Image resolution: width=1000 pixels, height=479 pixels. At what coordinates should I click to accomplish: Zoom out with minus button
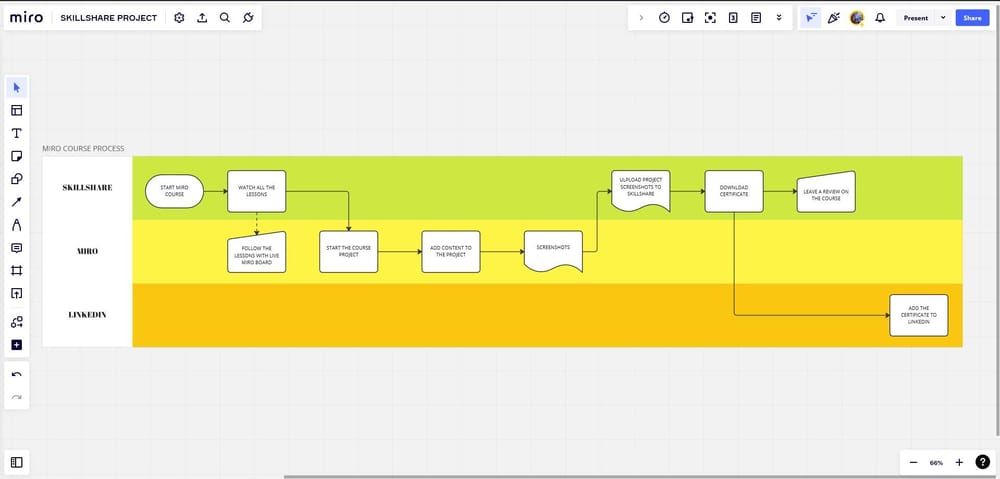coord(913,462)
